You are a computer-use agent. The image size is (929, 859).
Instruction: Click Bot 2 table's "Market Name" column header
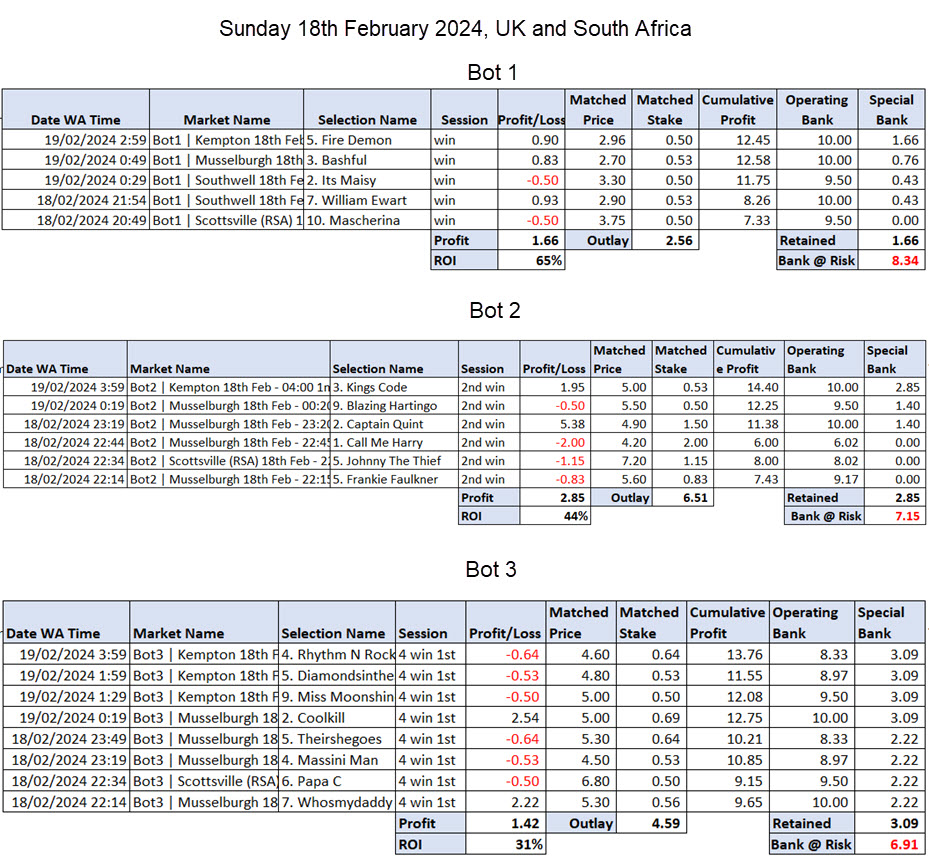click(x=228, y=369)
